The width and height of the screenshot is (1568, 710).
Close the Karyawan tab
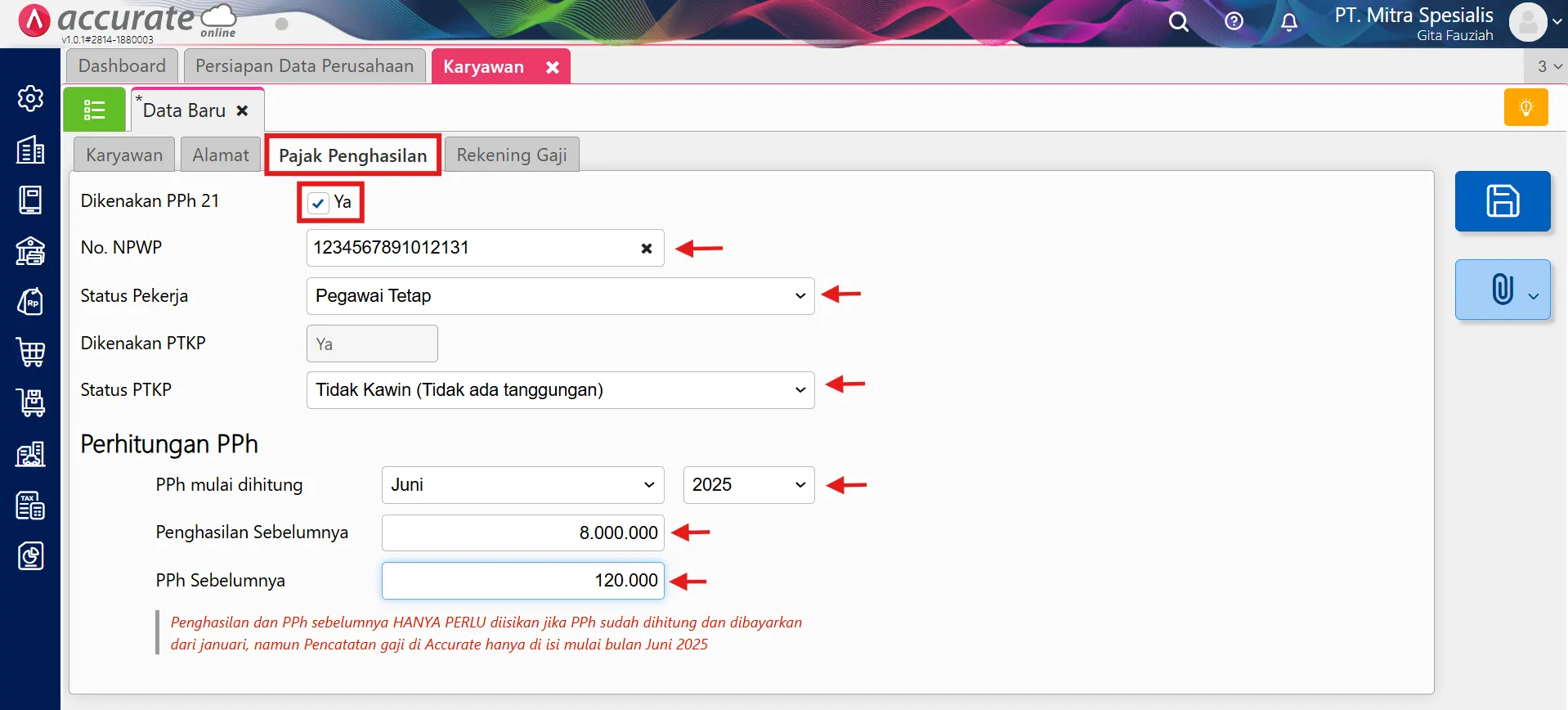(x=553, y=67)
